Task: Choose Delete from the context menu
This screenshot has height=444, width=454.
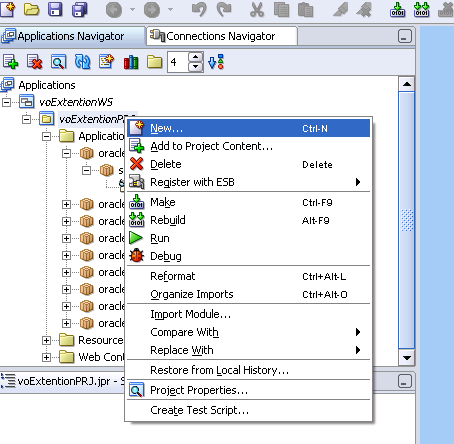Action: click(x=249, y=164)
